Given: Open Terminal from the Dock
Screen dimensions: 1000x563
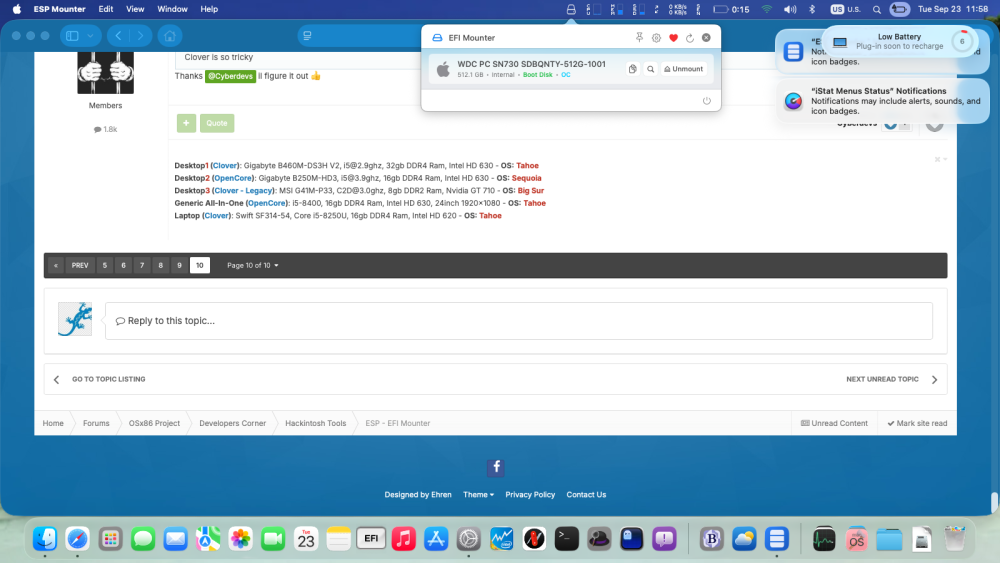Looking at the screenshot, I should [566, 539].
